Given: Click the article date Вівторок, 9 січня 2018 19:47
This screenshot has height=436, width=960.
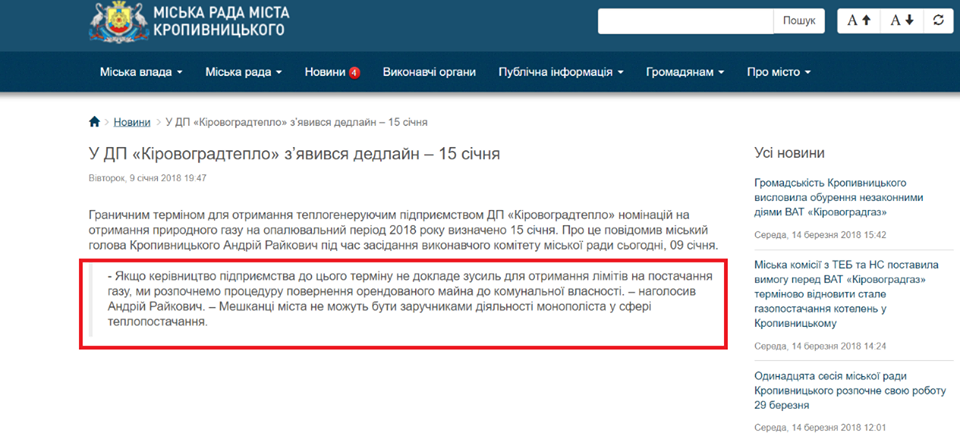Looking at the screenshot, I should pos(148,178).
